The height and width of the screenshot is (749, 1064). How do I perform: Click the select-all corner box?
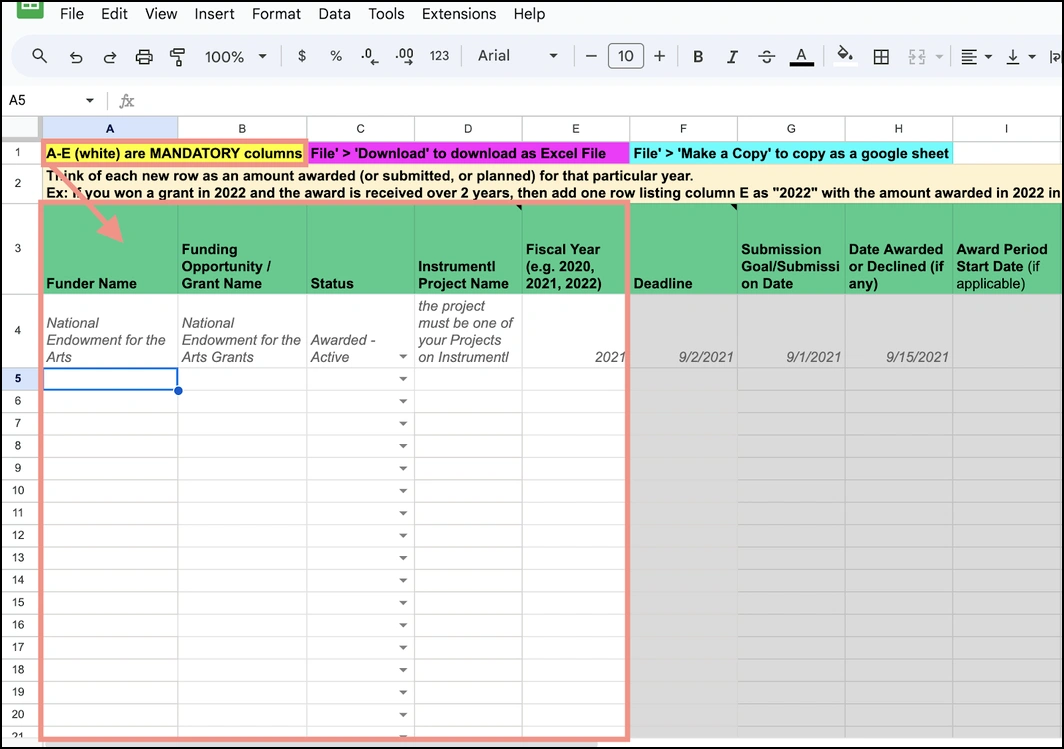point(20,128)
